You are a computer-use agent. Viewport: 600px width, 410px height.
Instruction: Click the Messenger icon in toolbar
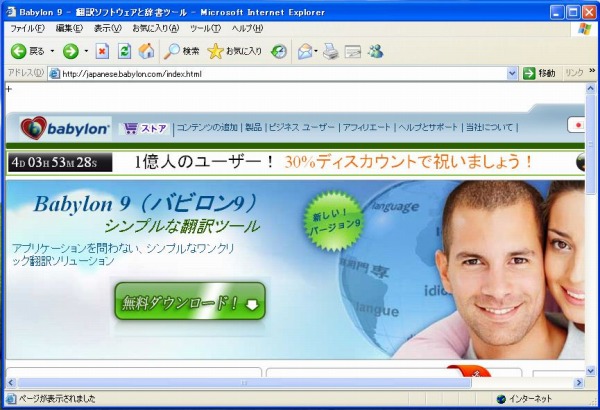pyautogui.click(x=375, y=51)
